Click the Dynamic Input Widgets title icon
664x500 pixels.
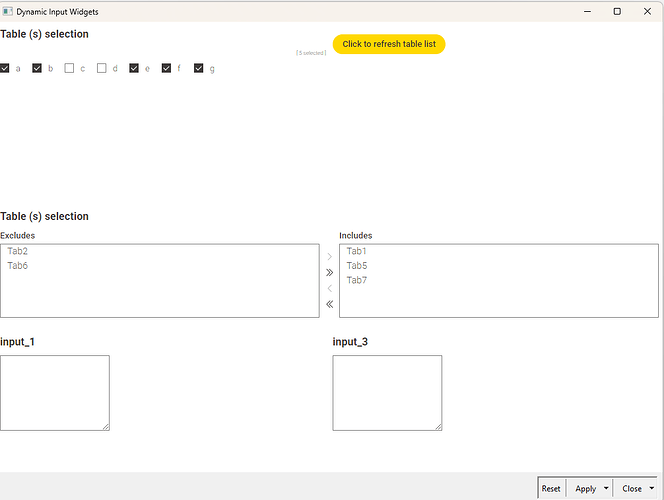(8, 11)
